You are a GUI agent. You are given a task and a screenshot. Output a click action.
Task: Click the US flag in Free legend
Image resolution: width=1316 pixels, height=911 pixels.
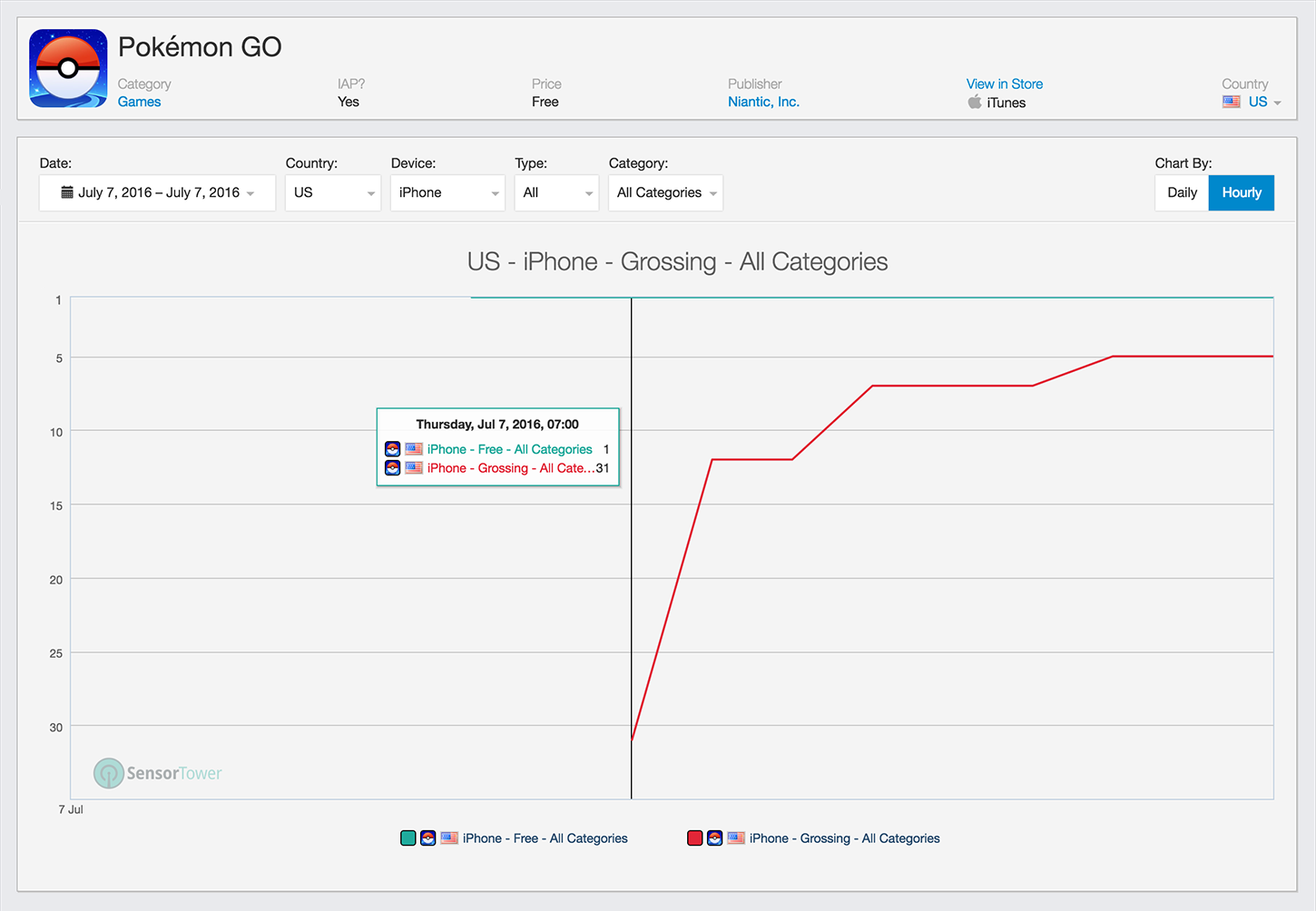pyautogui.click(x=449, y=838)
